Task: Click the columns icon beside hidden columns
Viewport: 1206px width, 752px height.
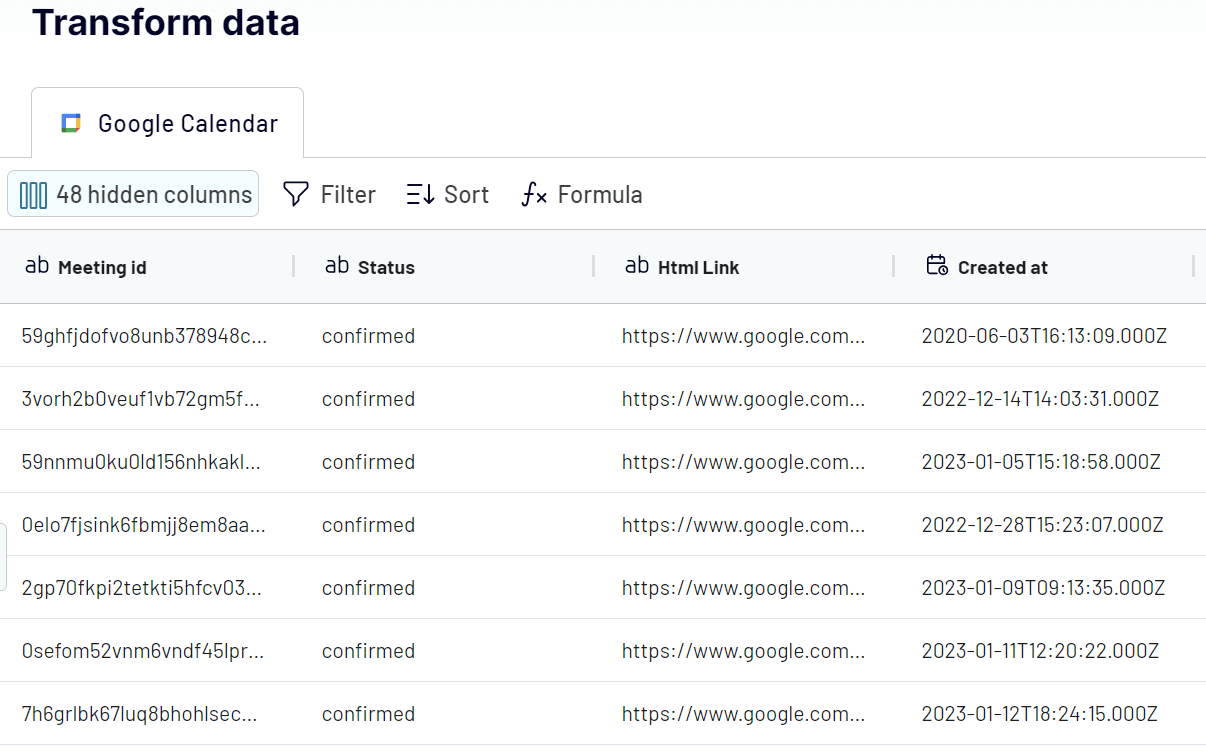Action: pyautogui.click(x=33, y=194)
